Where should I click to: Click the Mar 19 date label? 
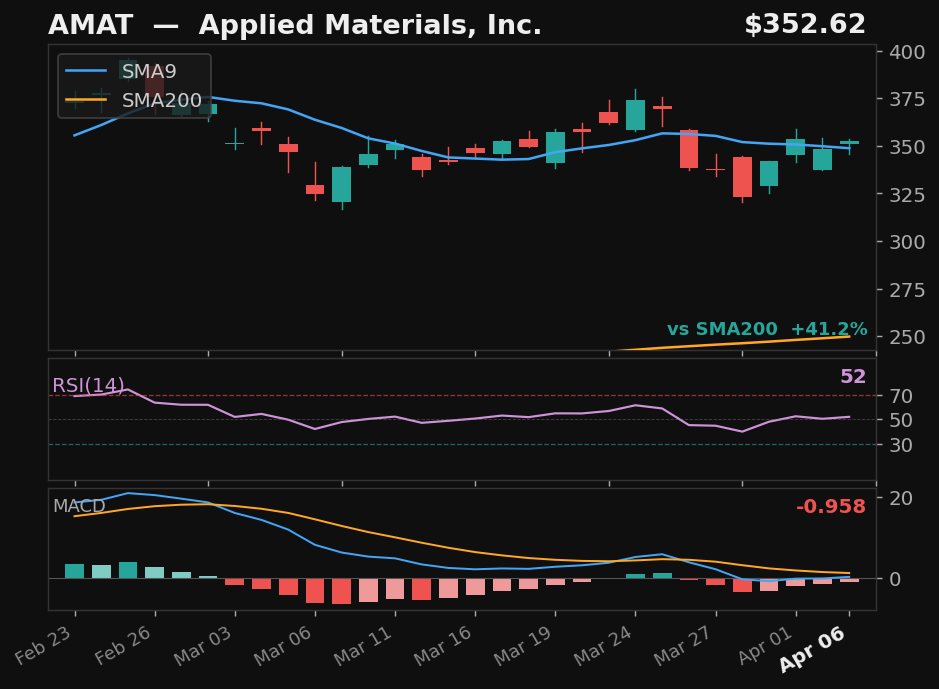point(523,646)
